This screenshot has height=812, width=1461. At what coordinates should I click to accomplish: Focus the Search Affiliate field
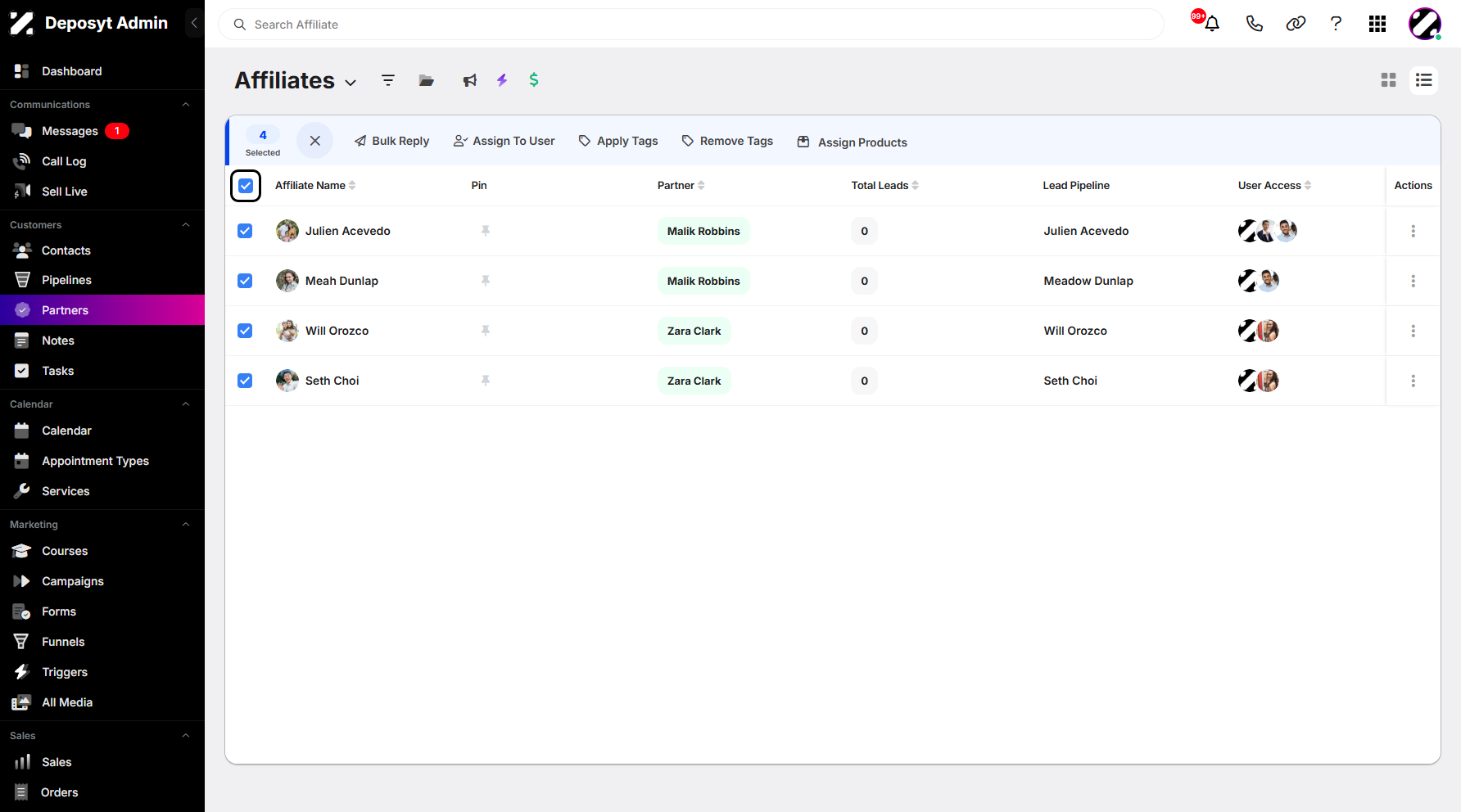[691, 25]
